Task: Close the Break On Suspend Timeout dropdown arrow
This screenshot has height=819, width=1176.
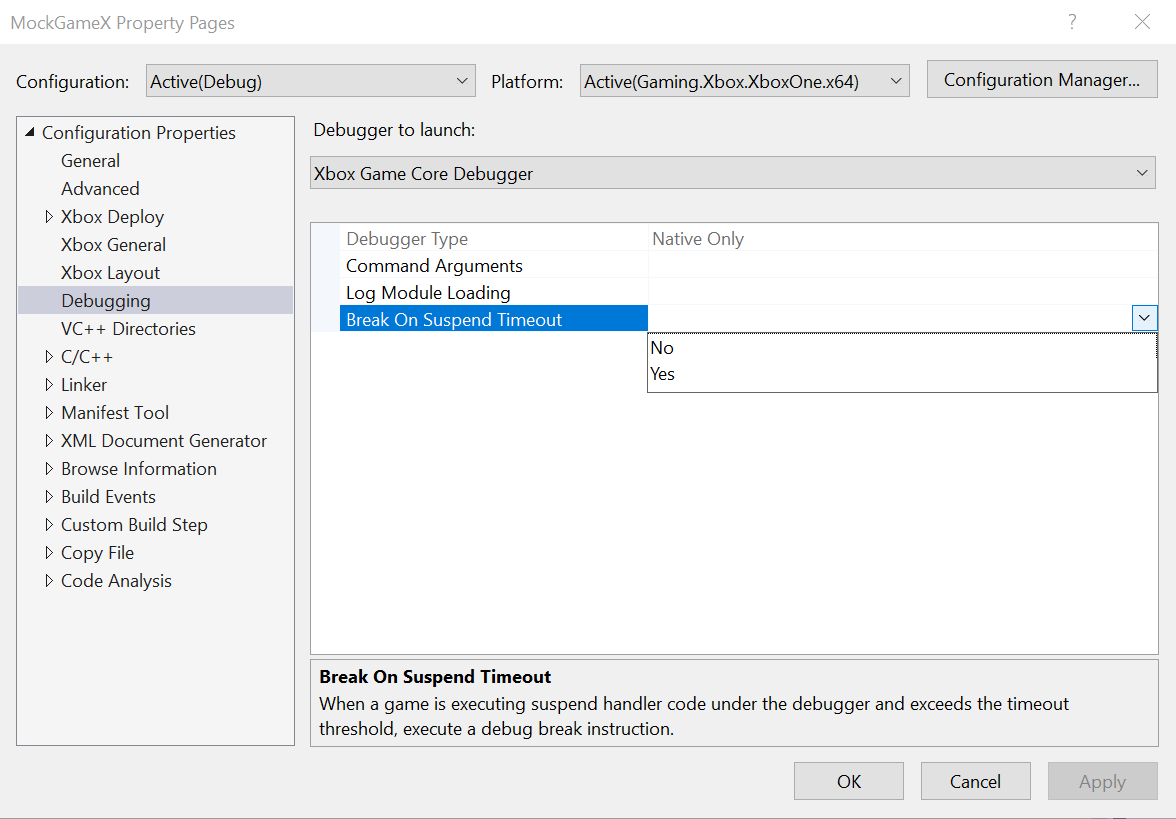Action: (x=1144, y=318)
